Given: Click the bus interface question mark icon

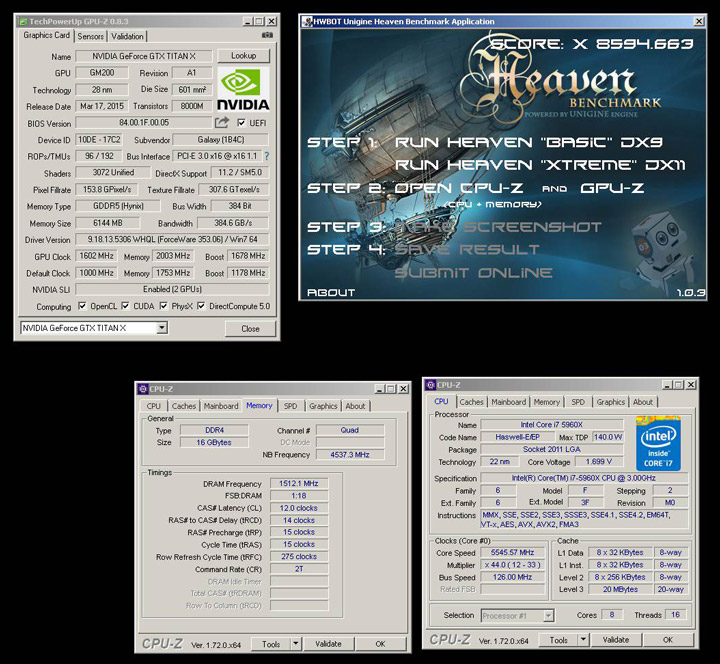Looking at the screenshot, I should (x=267, y=156).
